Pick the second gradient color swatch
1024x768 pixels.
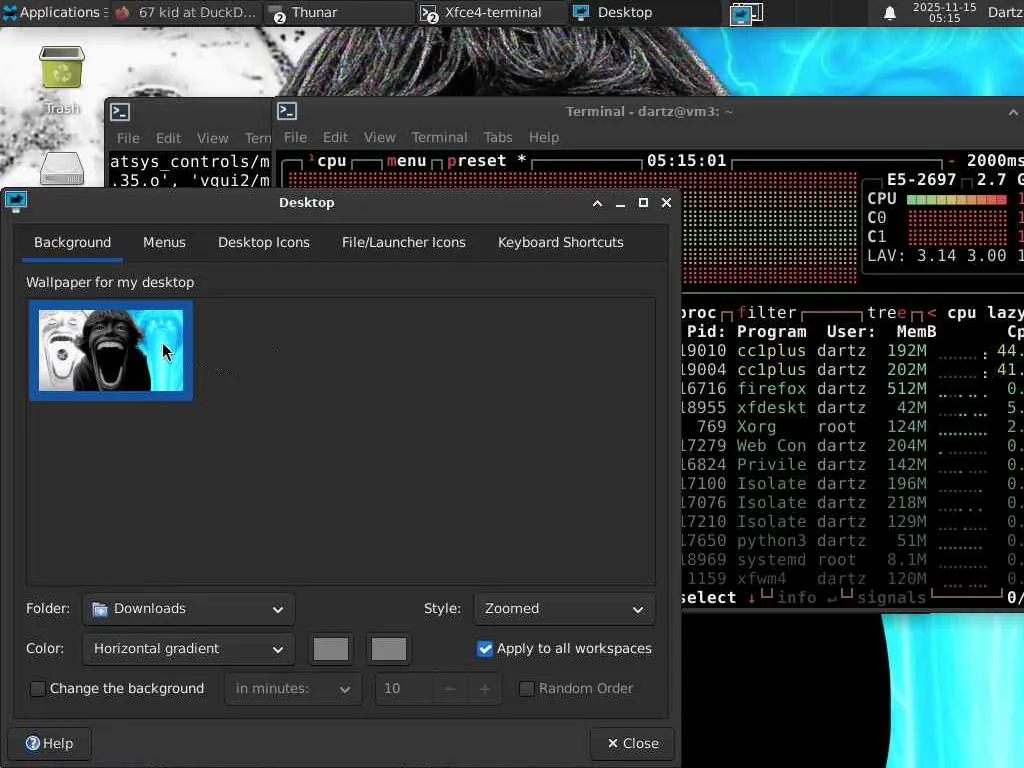389,649
